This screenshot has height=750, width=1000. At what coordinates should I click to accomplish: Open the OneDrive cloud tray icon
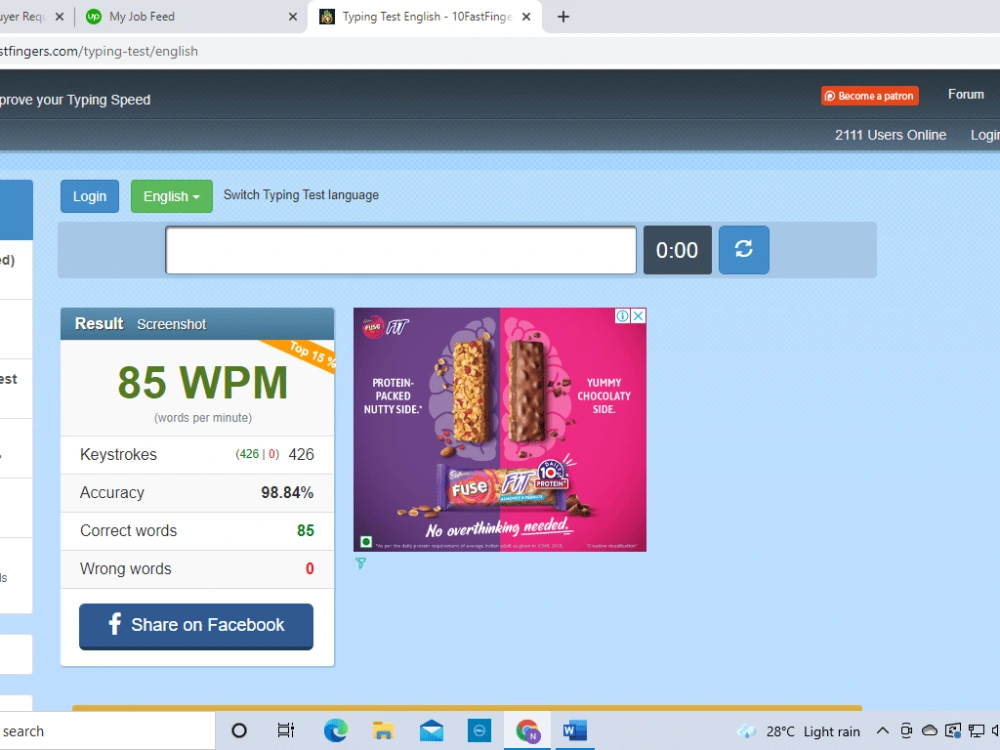click(929, 731)
